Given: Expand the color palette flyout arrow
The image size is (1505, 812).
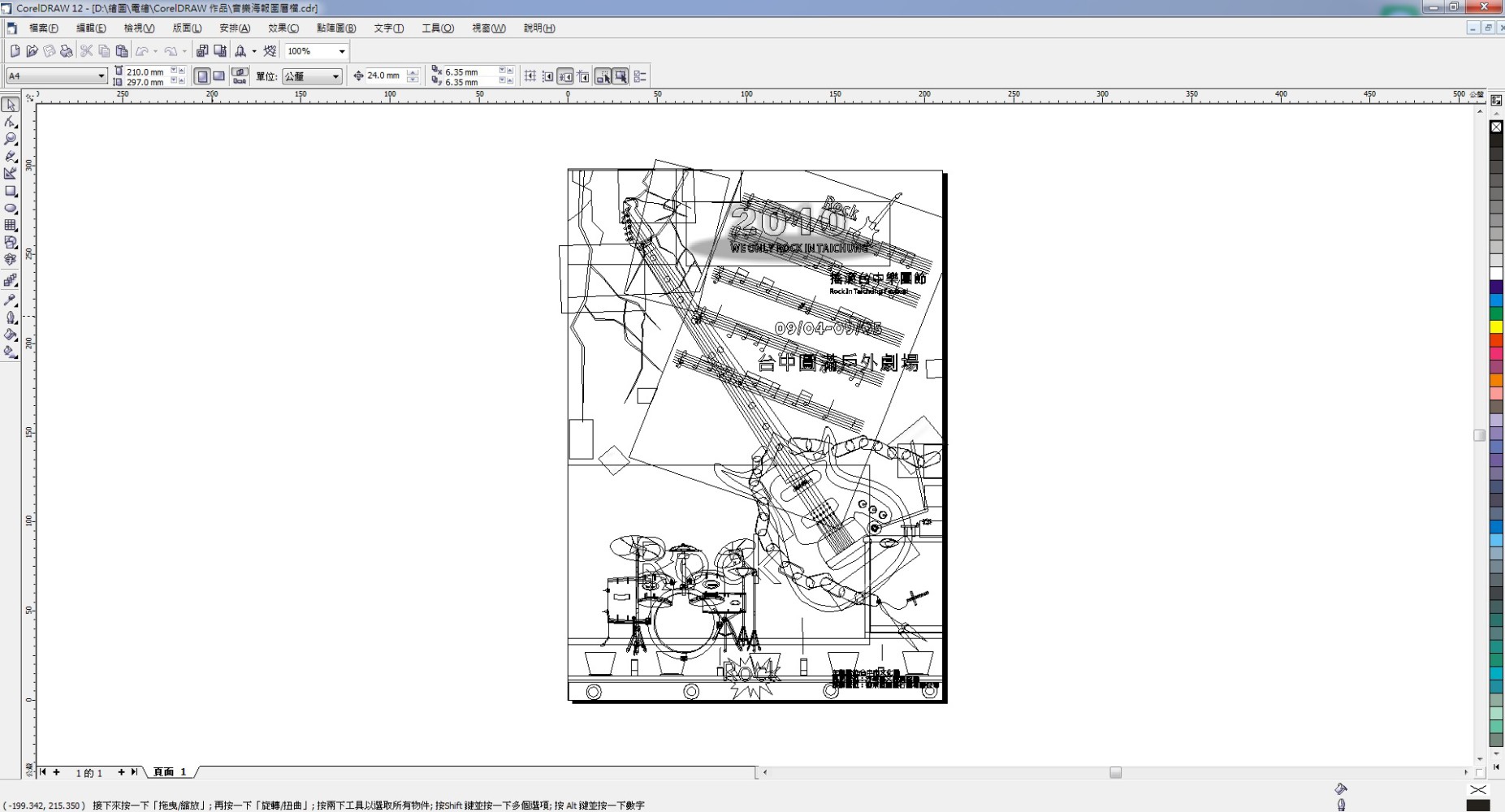Looking at the screenshot, I should pyautogui.click(x=1496, y=767).
